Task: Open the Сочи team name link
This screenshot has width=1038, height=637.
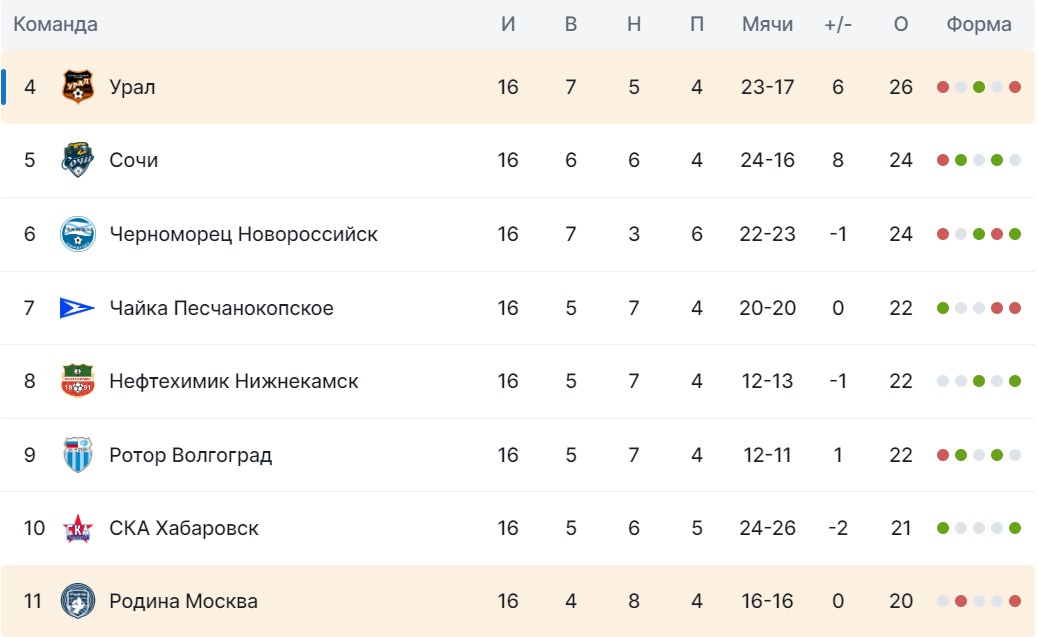Action: tap(134, 160)
